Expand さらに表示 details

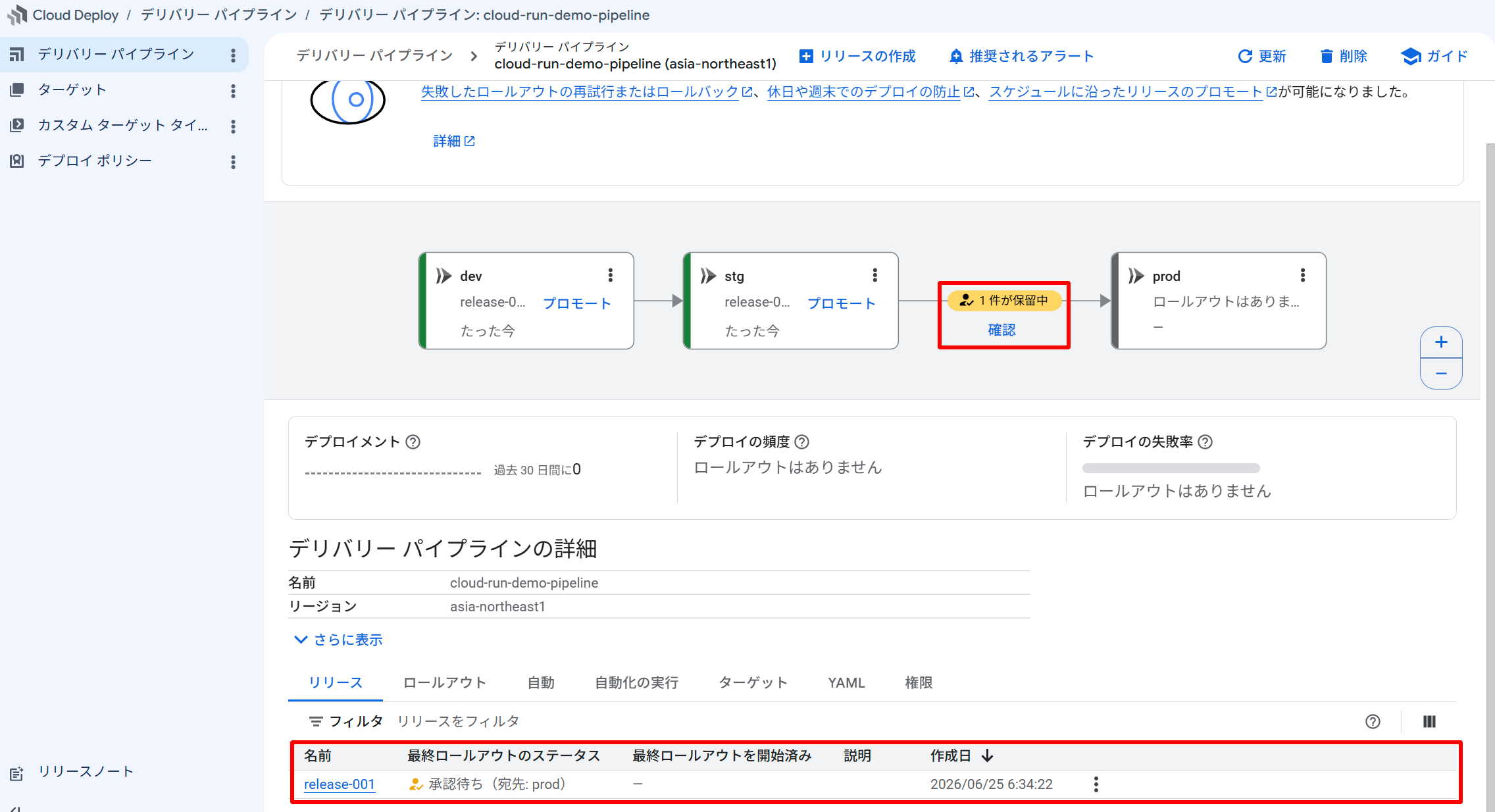coord(338,640)
